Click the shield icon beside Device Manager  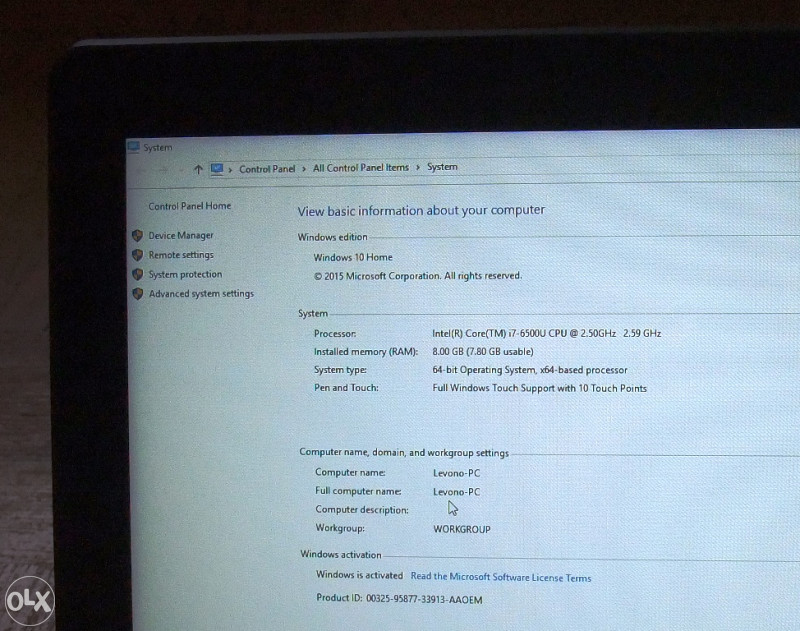[x=137, y=236]
